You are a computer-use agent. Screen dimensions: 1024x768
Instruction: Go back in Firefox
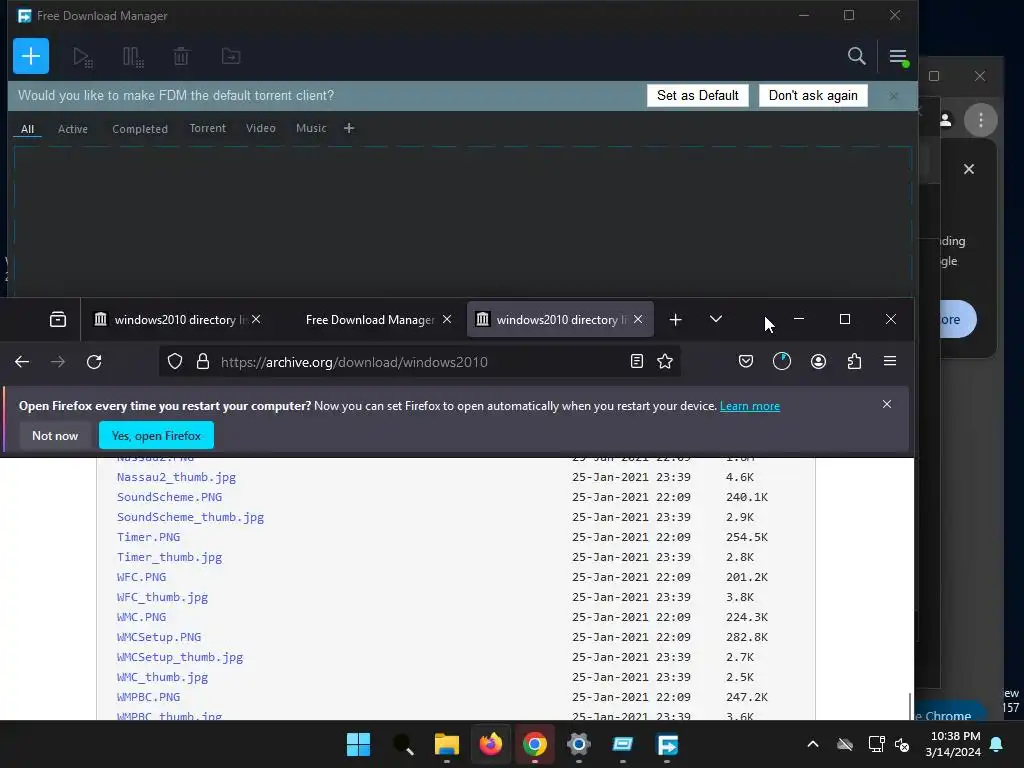click(x=22, y=362)
